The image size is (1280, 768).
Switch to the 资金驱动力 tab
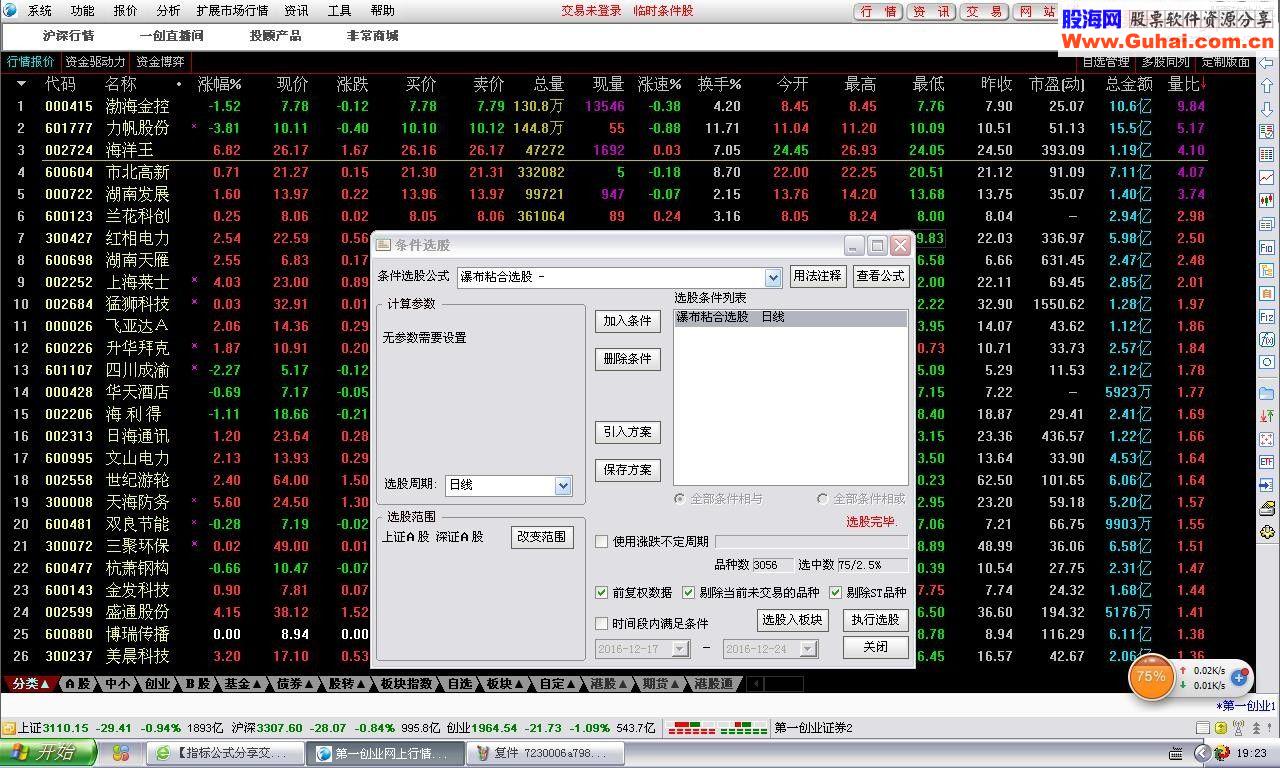pyautogui.click(x=96, y=62)
